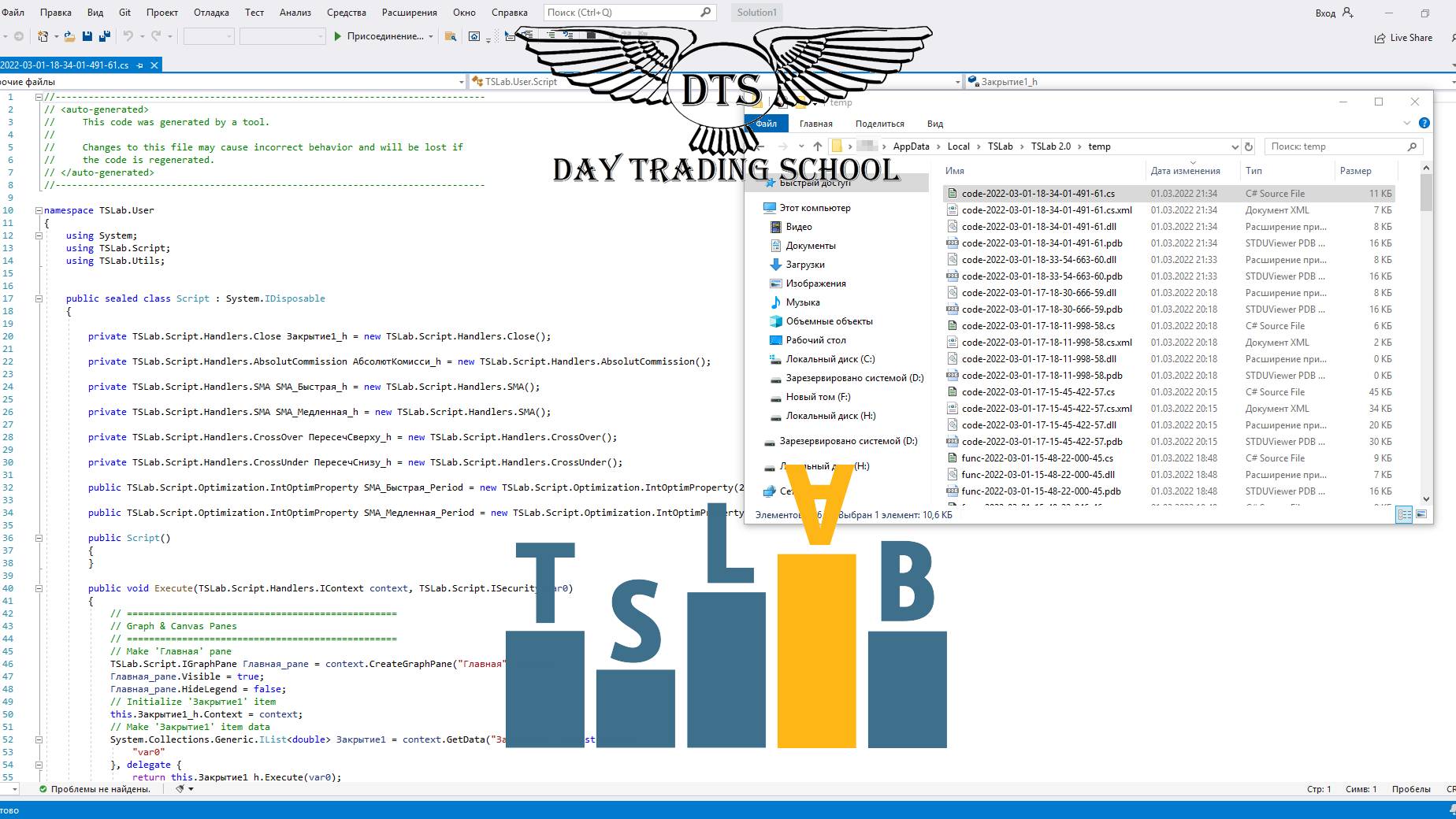Open the Explorer Главная ribbon tab
Viewport: 1456px width, 819px height.
click(x=815, y=124)
